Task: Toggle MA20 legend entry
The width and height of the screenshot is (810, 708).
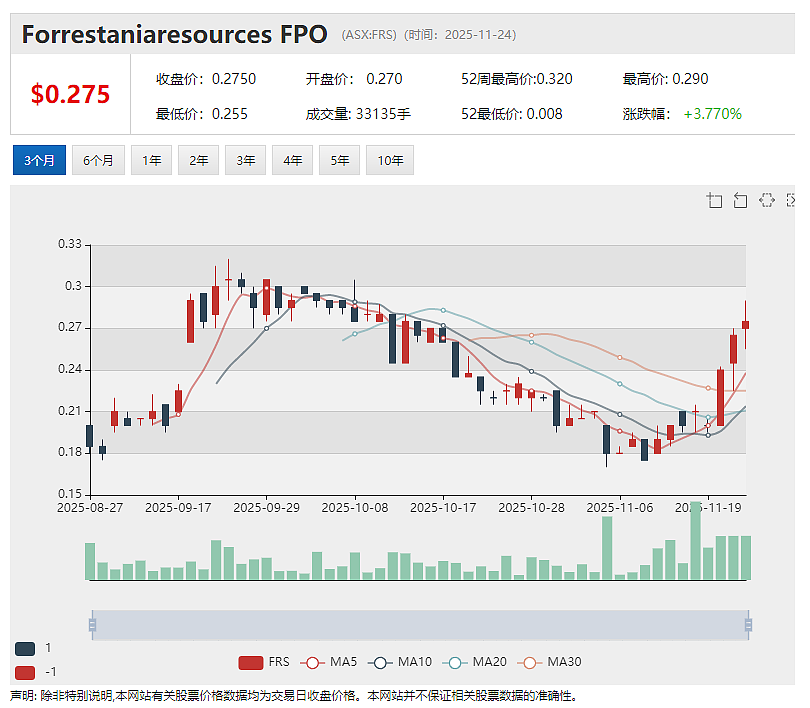Action: point(475,662)
